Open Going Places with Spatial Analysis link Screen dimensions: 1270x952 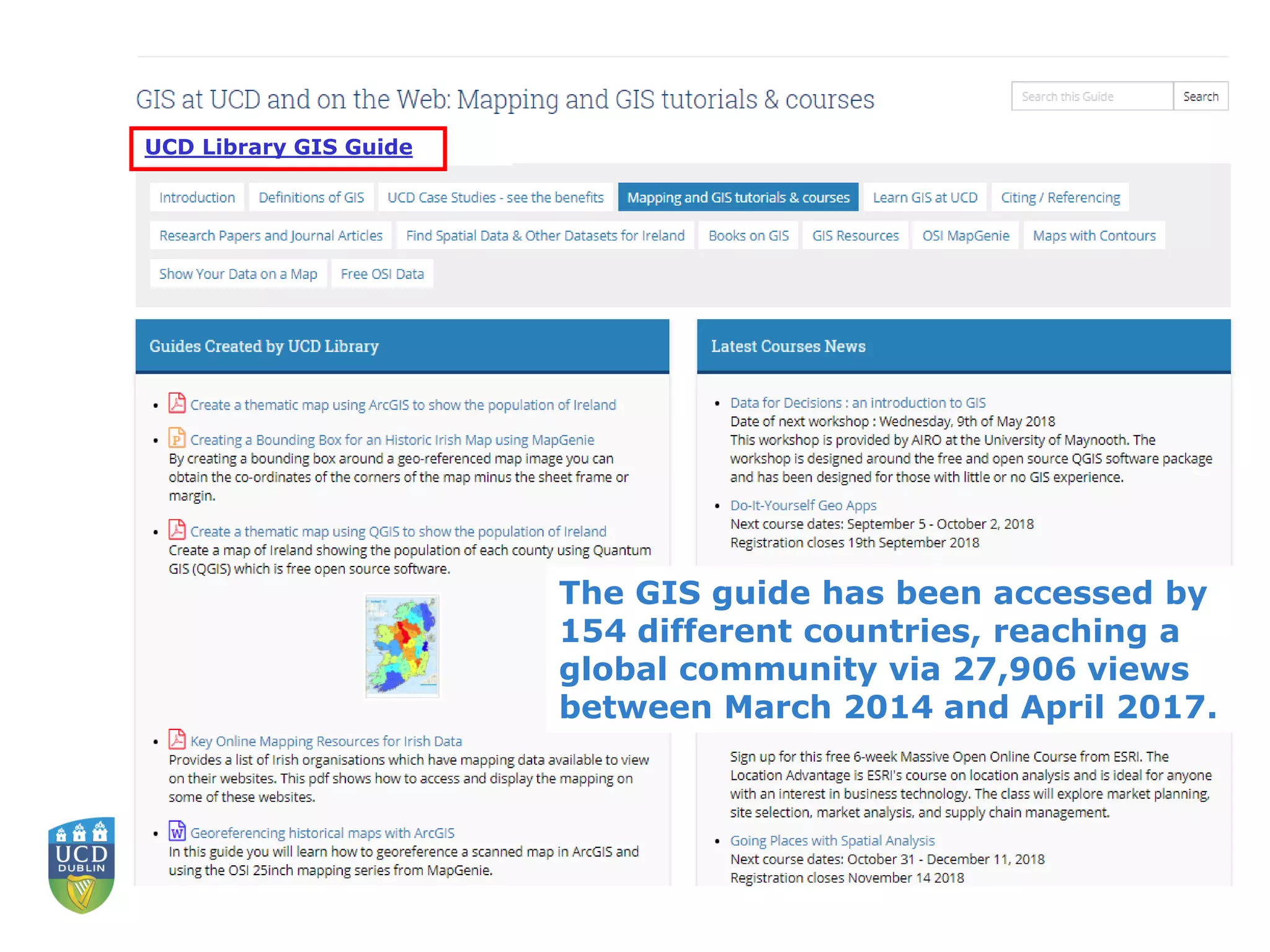click(832, 840)
